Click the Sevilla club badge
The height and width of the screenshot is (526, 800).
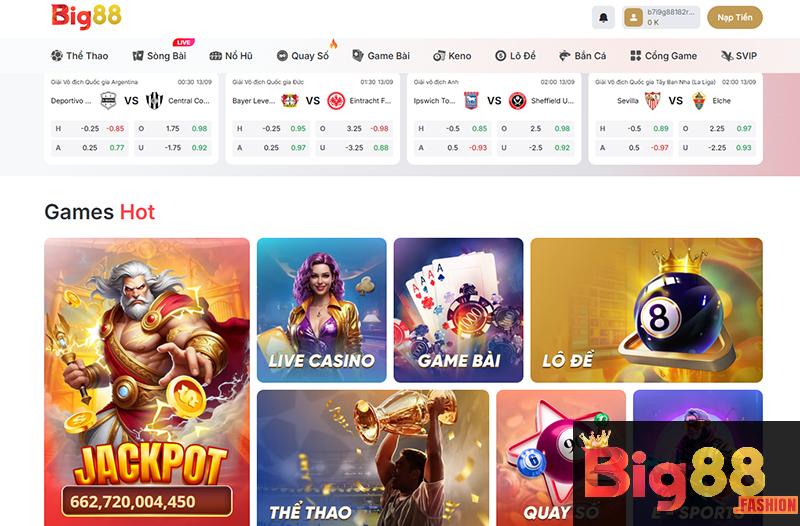653,101
